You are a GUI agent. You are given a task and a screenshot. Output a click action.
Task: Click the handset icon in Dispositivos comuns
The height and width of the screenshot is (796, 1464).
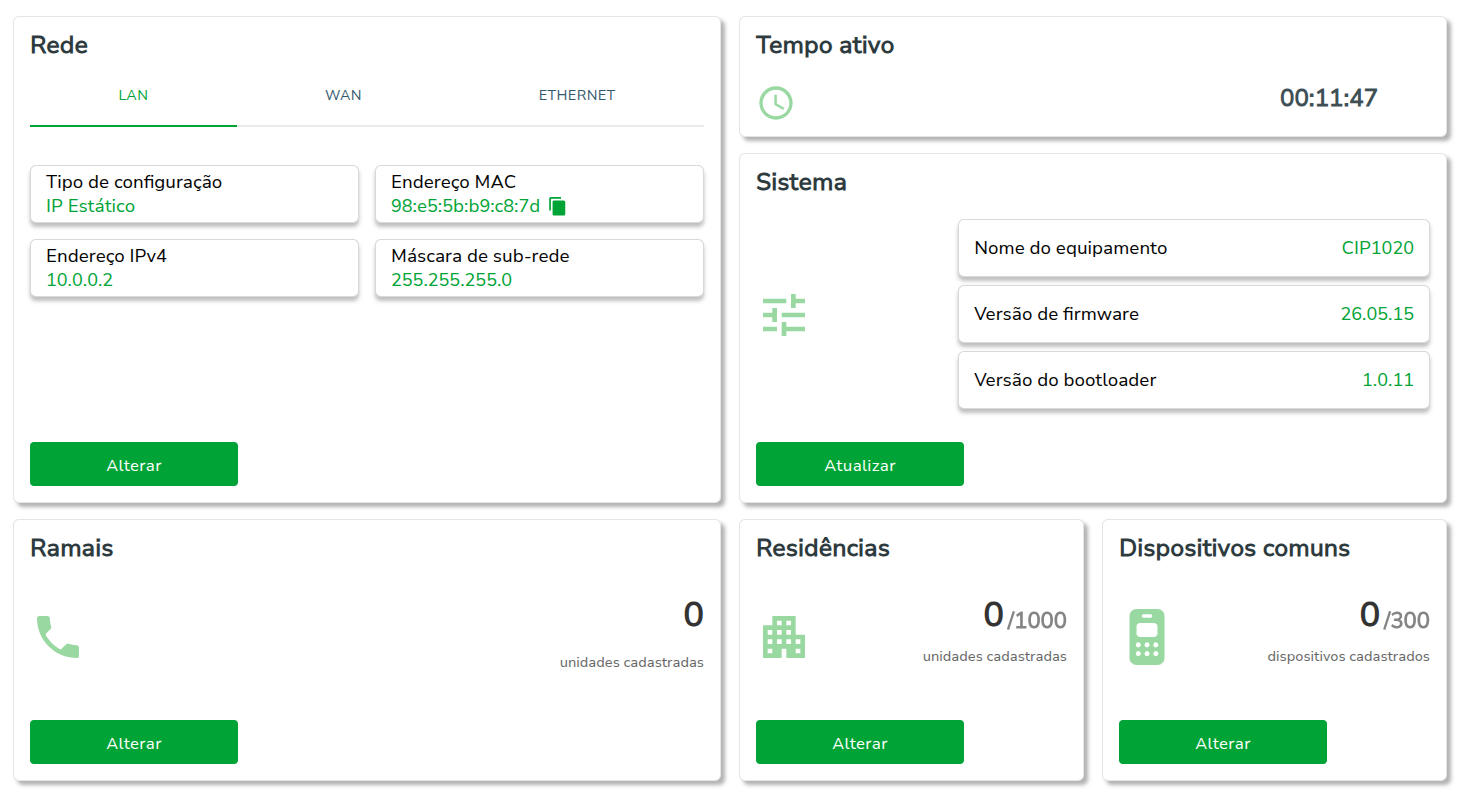[x=1147, y=637]
